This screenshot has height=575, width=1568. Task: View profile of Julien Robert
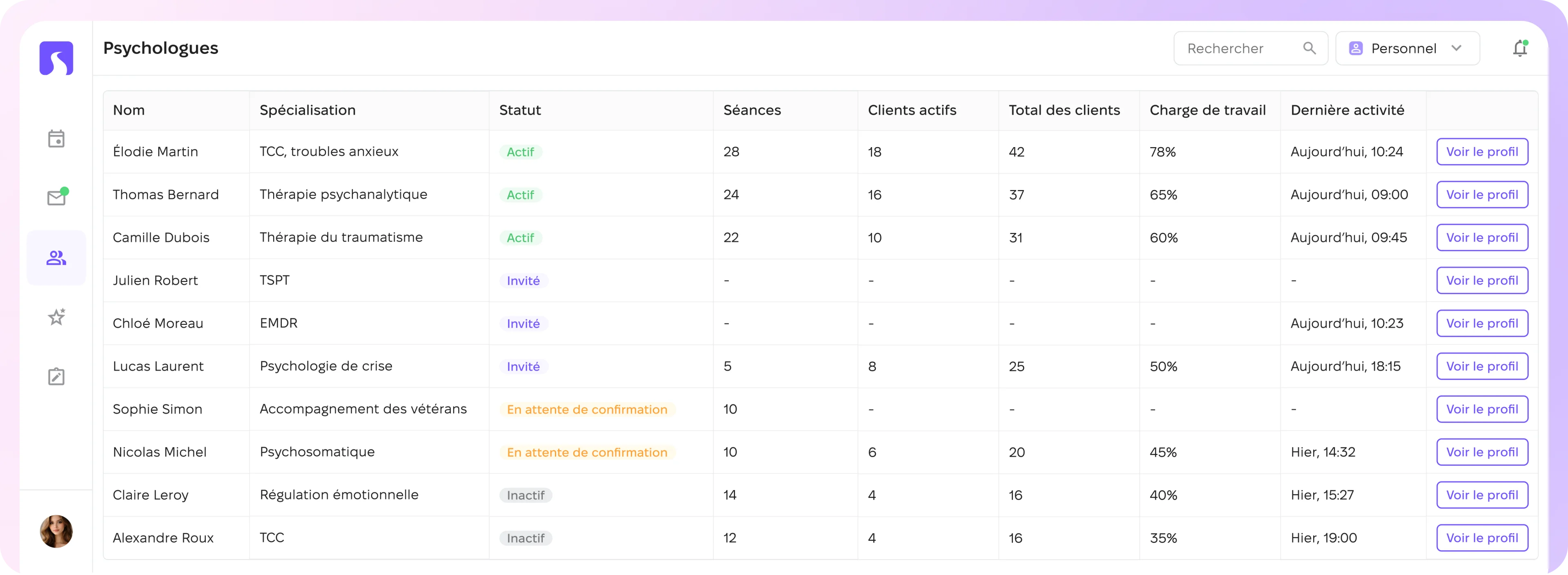(x=1481, y=281)
